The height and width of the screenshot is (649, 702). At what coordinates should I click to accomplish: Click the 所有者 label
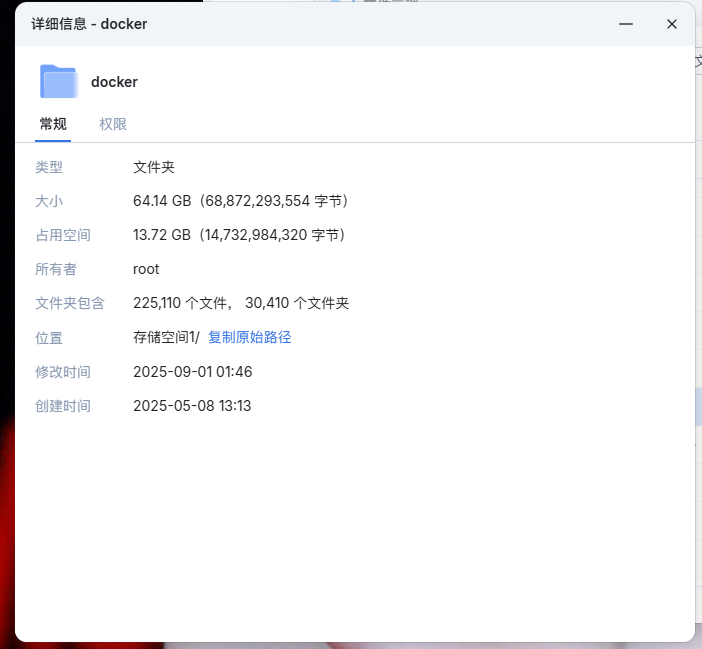click(x=56, y=269)
